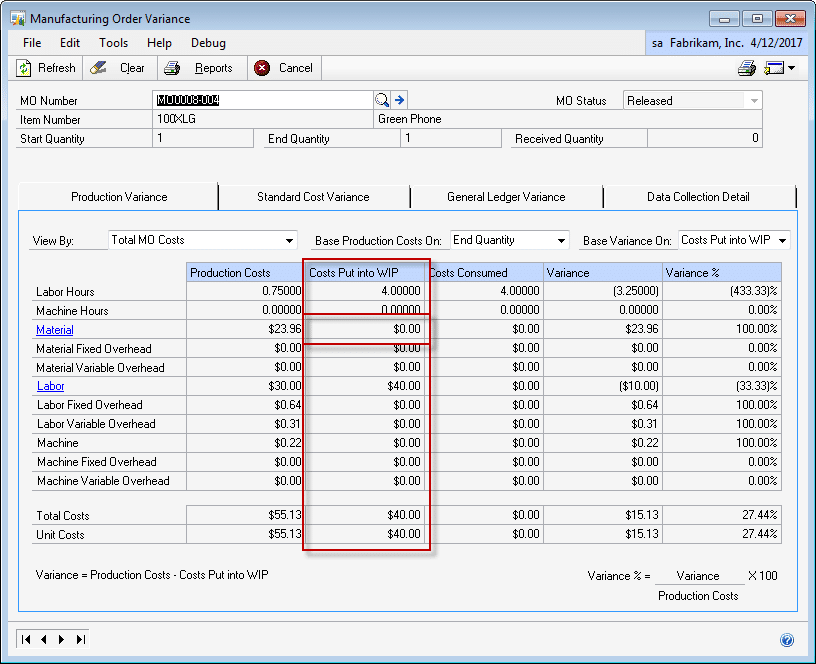
Task: Expand Base Production Costs On dropdown
Action: 561,240
